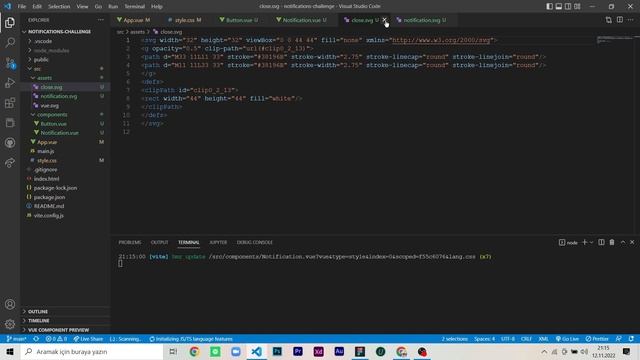Close the close.svg editor tab

(x=384, y=20)
